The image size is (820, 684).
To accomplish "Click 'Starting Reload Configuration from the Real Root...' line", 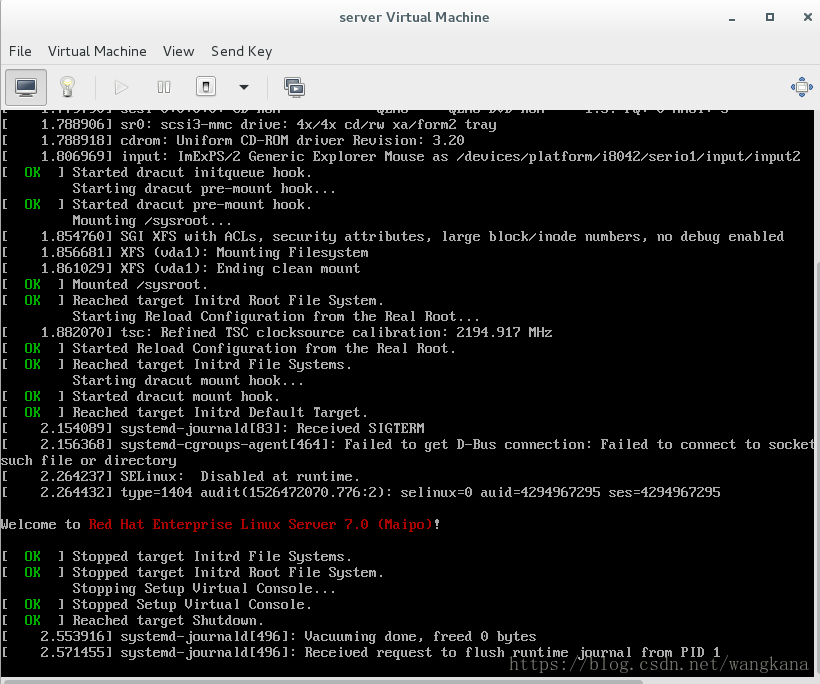I will coord(276,316).
